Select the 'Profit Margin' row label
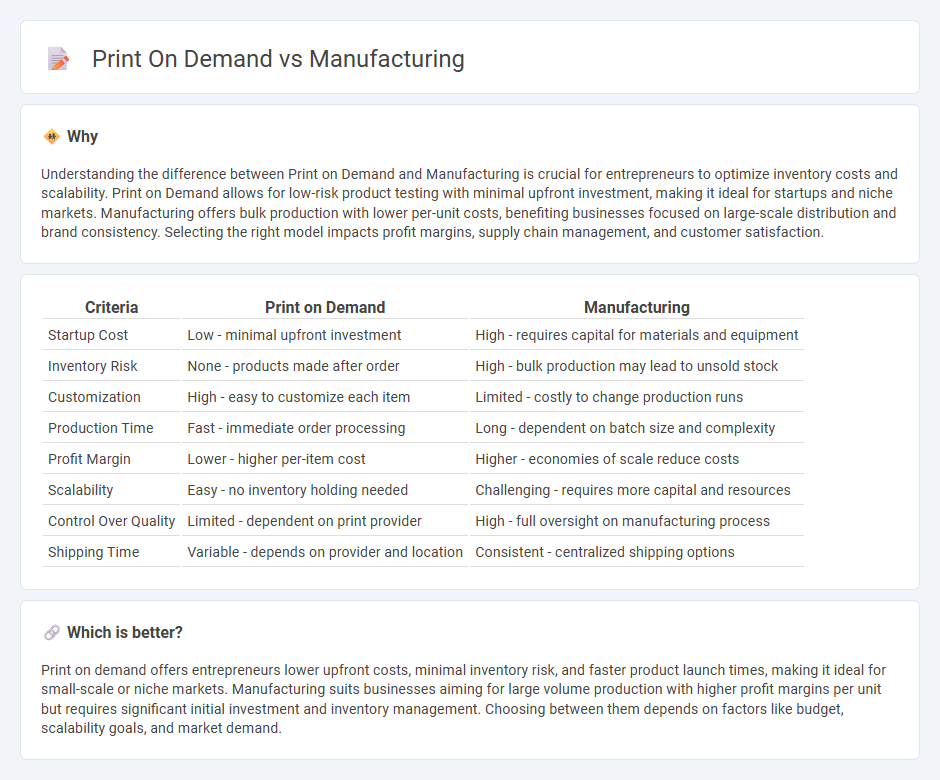Screen dimensions: 940x780 pyautogui.click(x=89, y=459)
